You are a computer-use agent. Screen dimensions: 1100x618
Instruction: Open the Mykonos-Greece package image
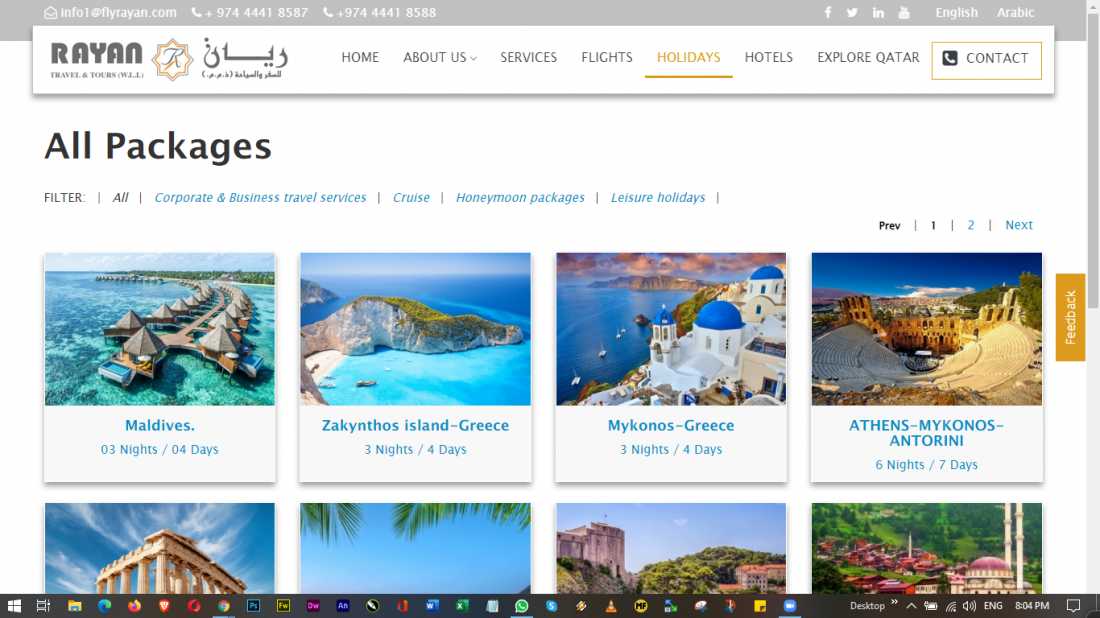click(671, 329)
